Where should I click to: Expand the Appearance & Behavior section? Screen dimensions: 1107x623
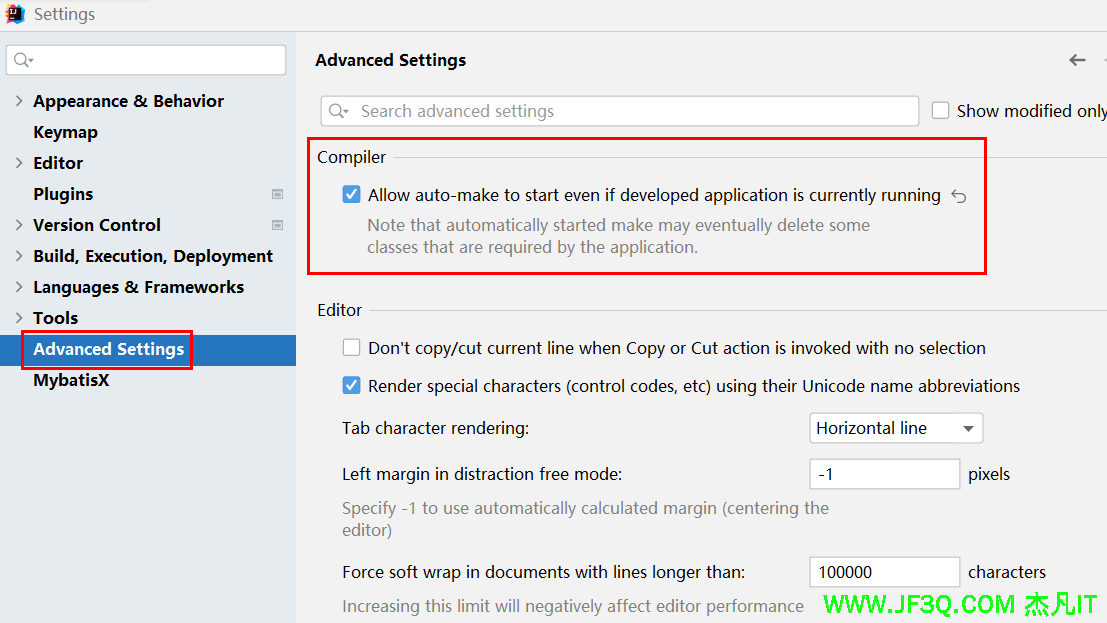click(19, 101)
